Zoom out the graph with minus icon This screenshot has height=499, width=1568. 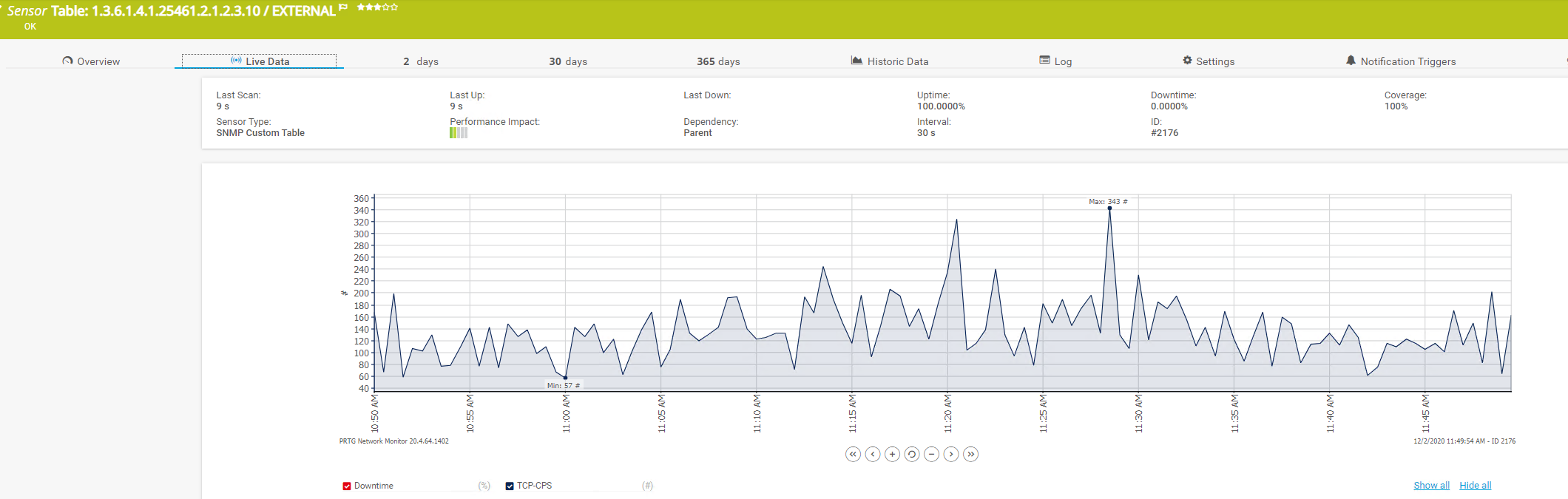(932, 454)
